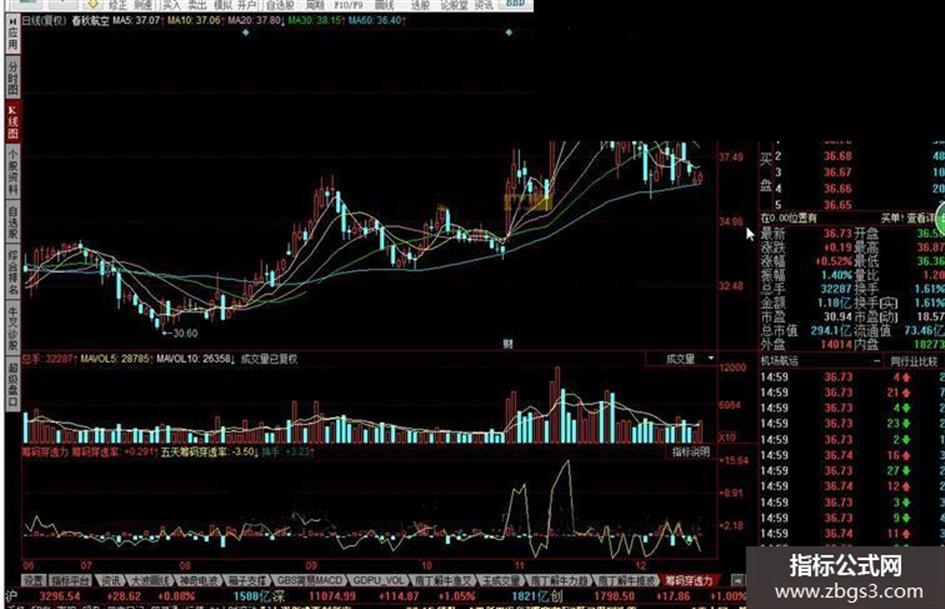Click the MA10: 37.06 label
The image size is (945, 609).
click(195, 21)
